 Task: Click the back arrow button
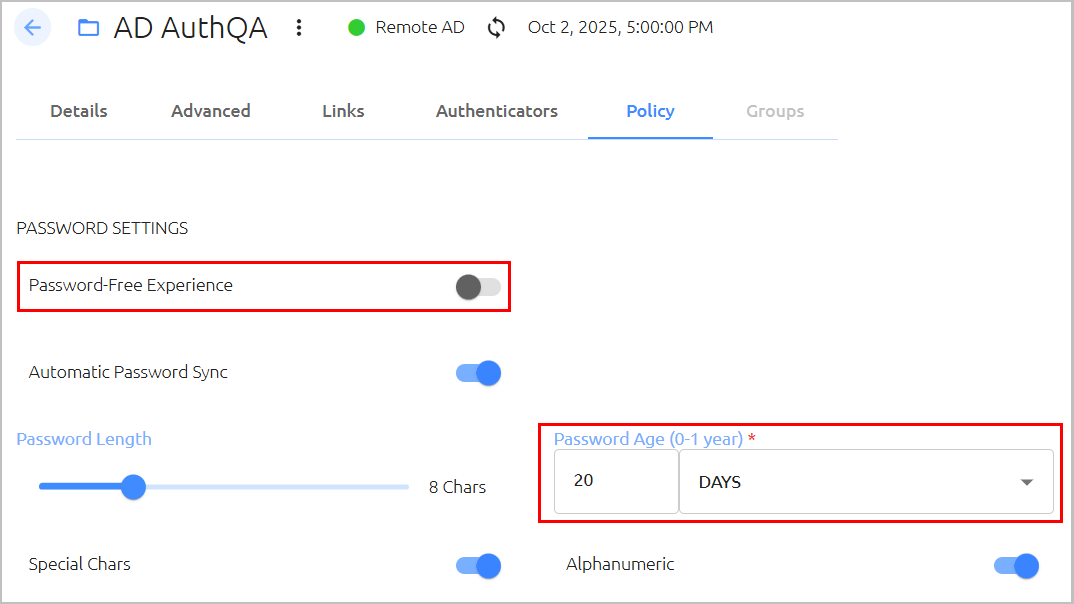coord(32,27)
